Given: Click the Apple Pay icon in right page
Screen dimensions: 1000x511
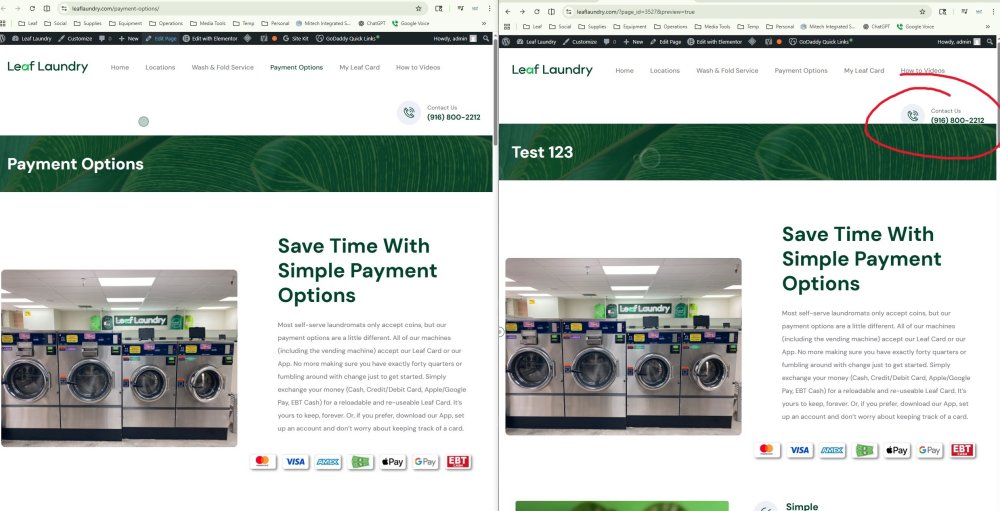Looking at the screenshot, I should point(897,450).
